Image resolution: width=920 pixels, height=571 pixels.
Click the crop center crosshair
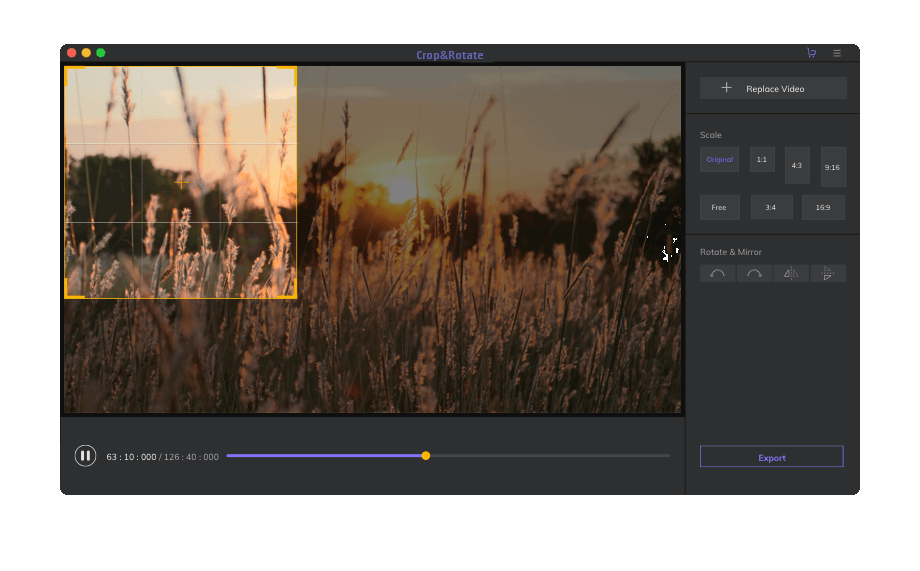pyautogui.click(x=181, y=182)
